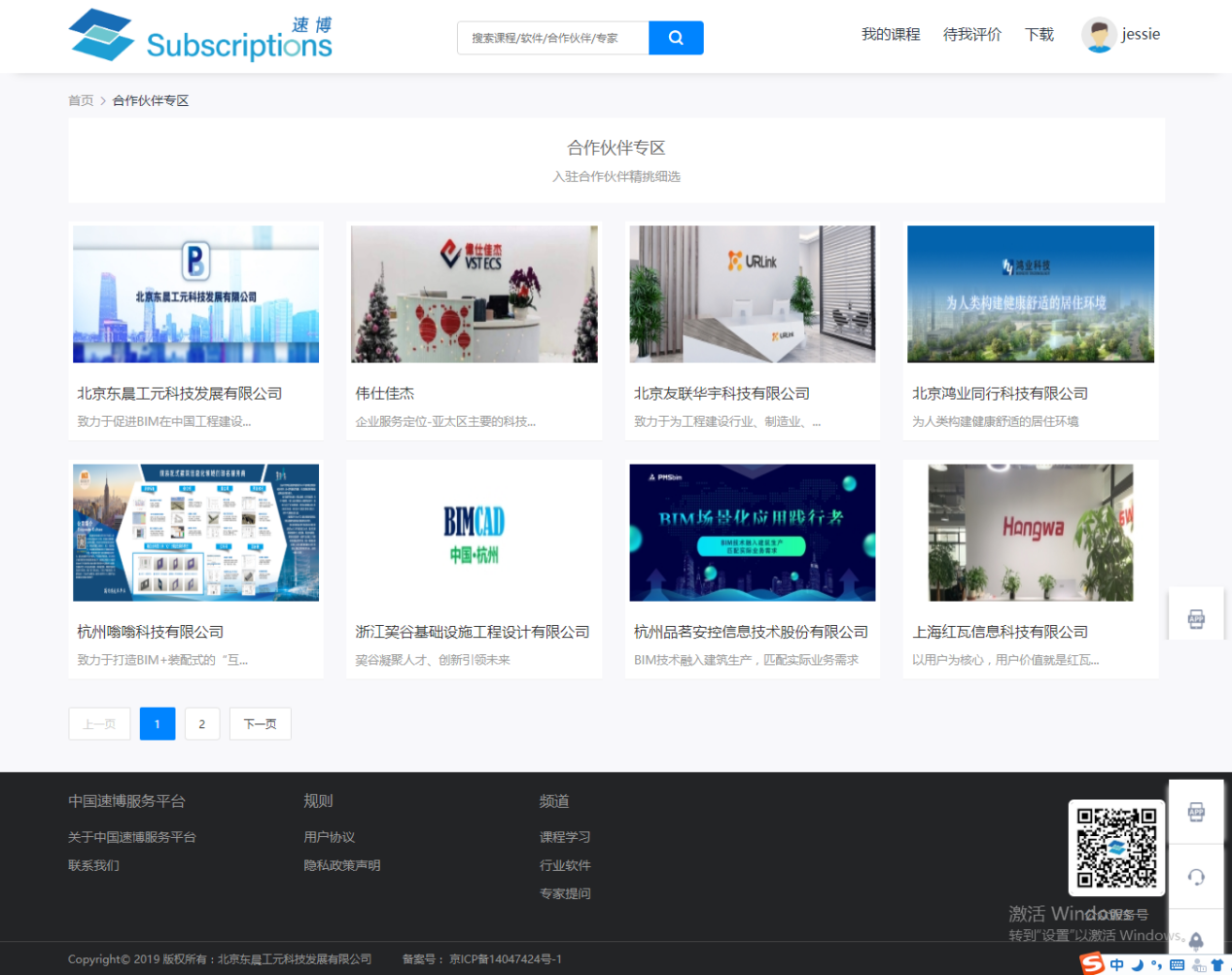The width and height of the screenshot is (1232, 975).
Task: Click description 以用户为核心，用户价值就是红瓦...
Action: pos(1005,660)
